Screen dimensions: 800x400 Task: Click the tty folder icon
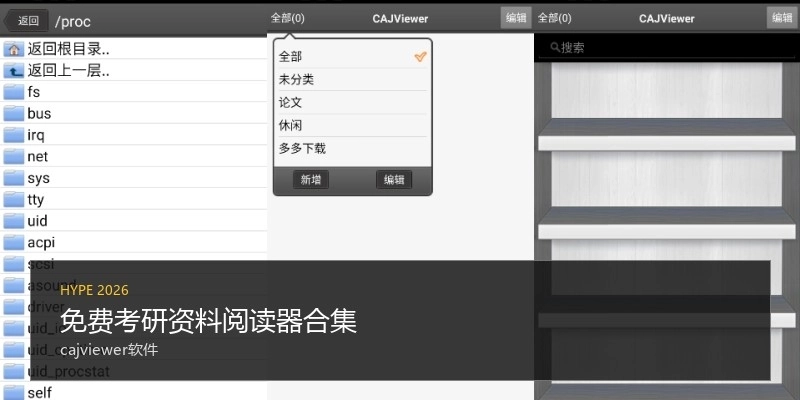pyautogui.click(x=14, y=199)
